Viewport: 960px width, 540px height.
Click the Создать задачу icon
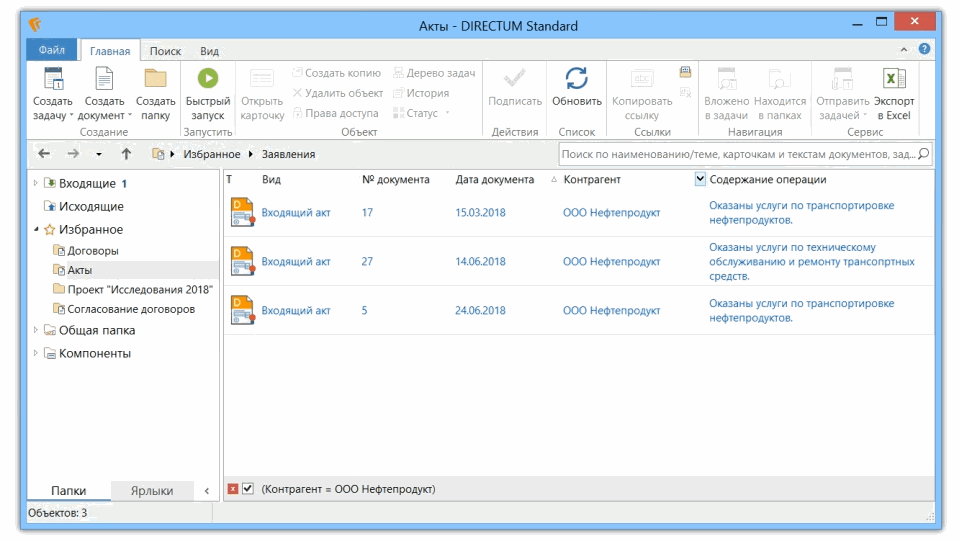53,80
